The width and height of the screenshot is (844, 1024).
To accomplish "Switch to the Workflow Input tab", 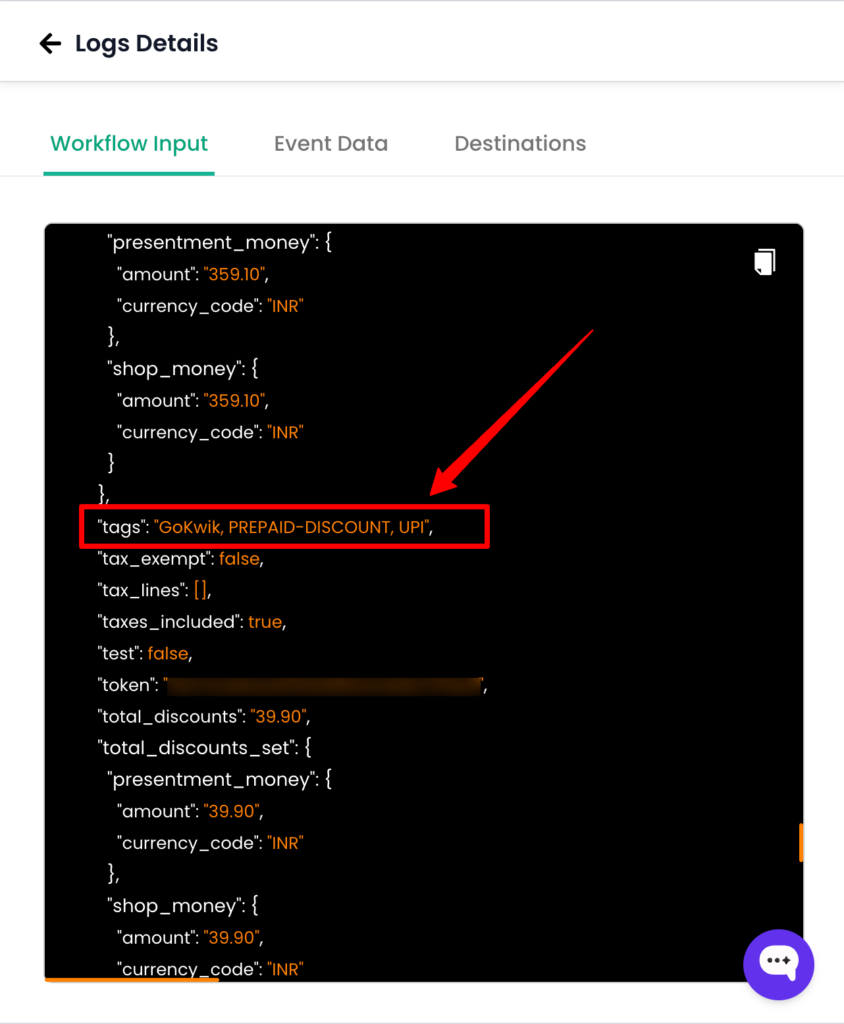I will 129,143.
